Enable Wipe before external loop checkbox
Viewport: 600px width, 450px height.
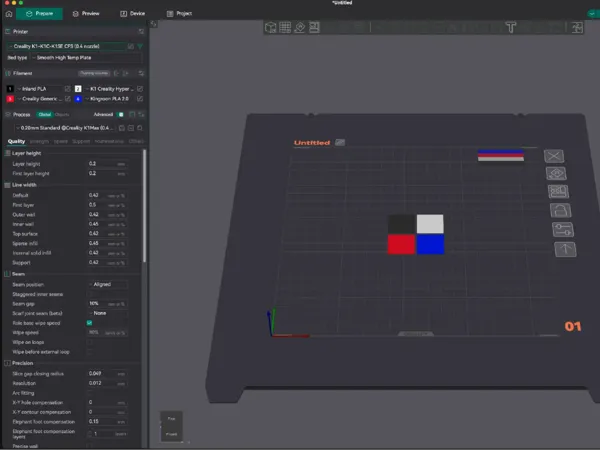pyautogui.click(x=90, y=352)
